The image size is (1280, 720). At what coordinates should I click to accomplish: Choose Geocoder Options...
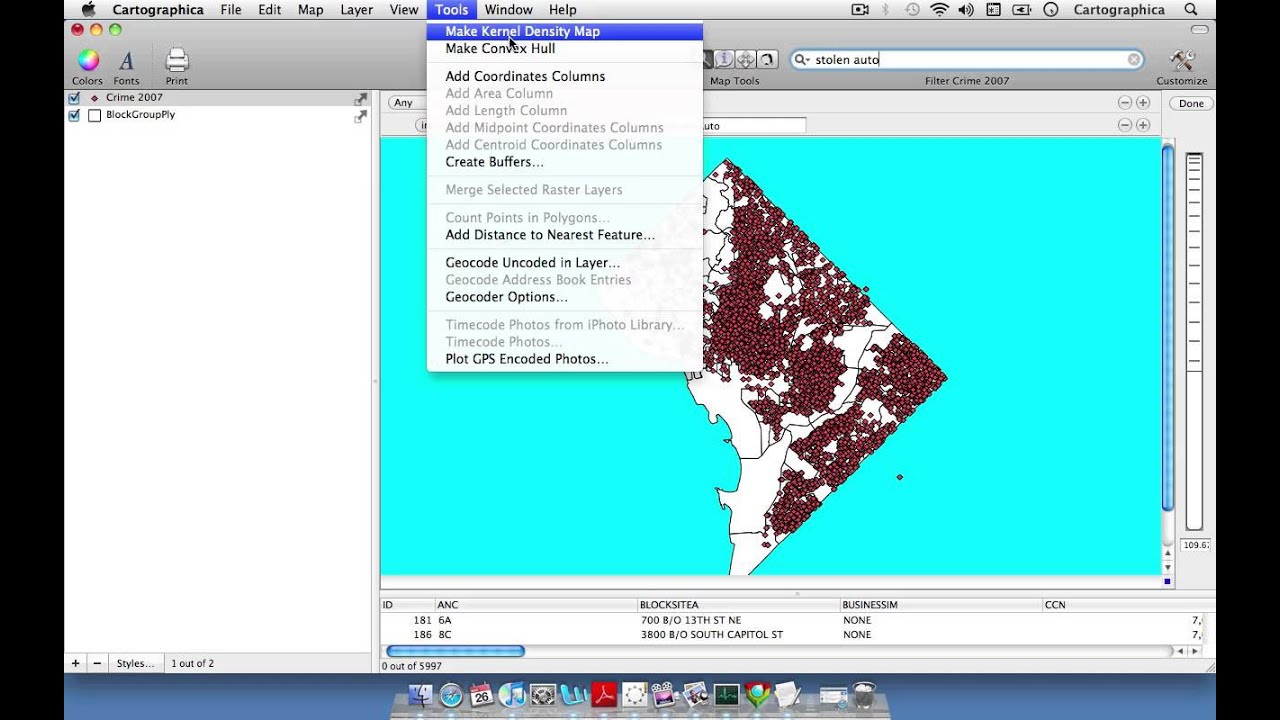[x=565, y=297]
